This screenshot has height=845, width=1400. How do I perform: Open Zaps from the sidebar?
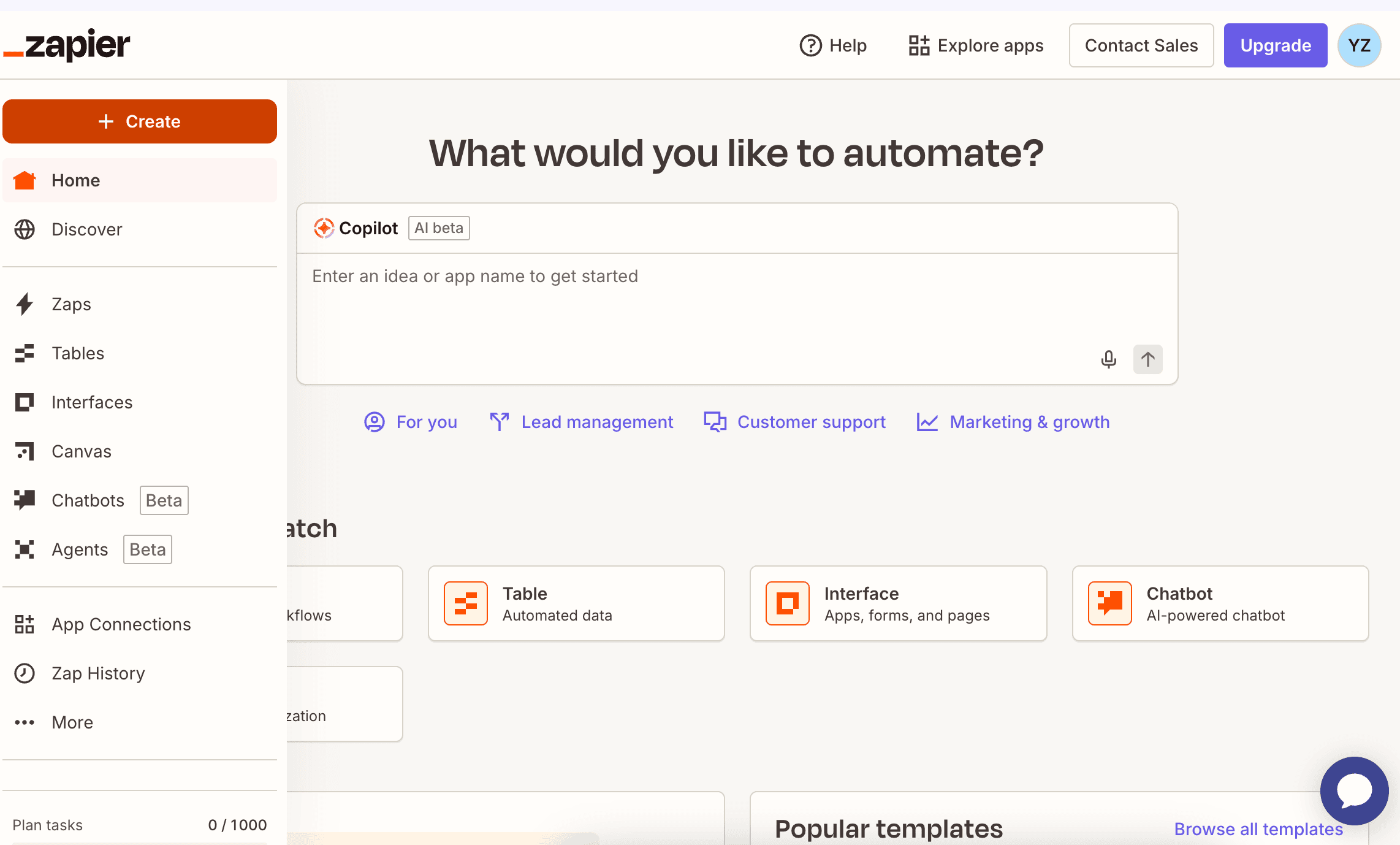71,304
